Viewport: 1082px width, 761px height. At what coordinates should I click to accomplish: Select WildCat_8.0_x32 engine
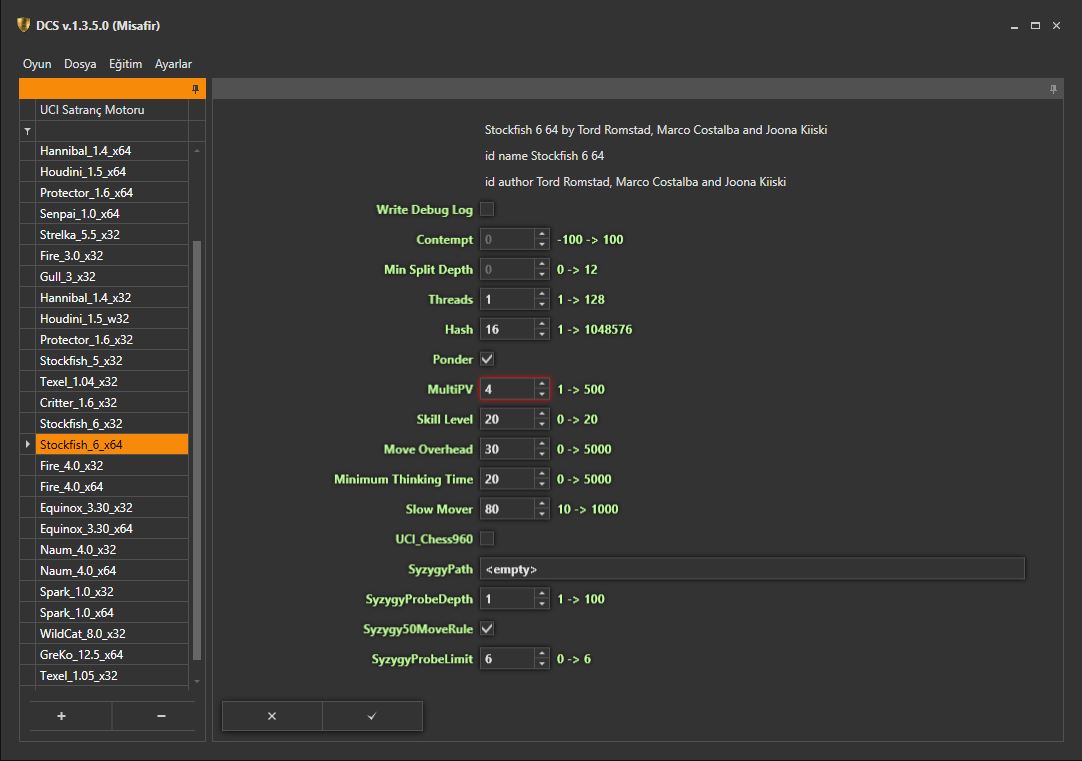(112, 633)
